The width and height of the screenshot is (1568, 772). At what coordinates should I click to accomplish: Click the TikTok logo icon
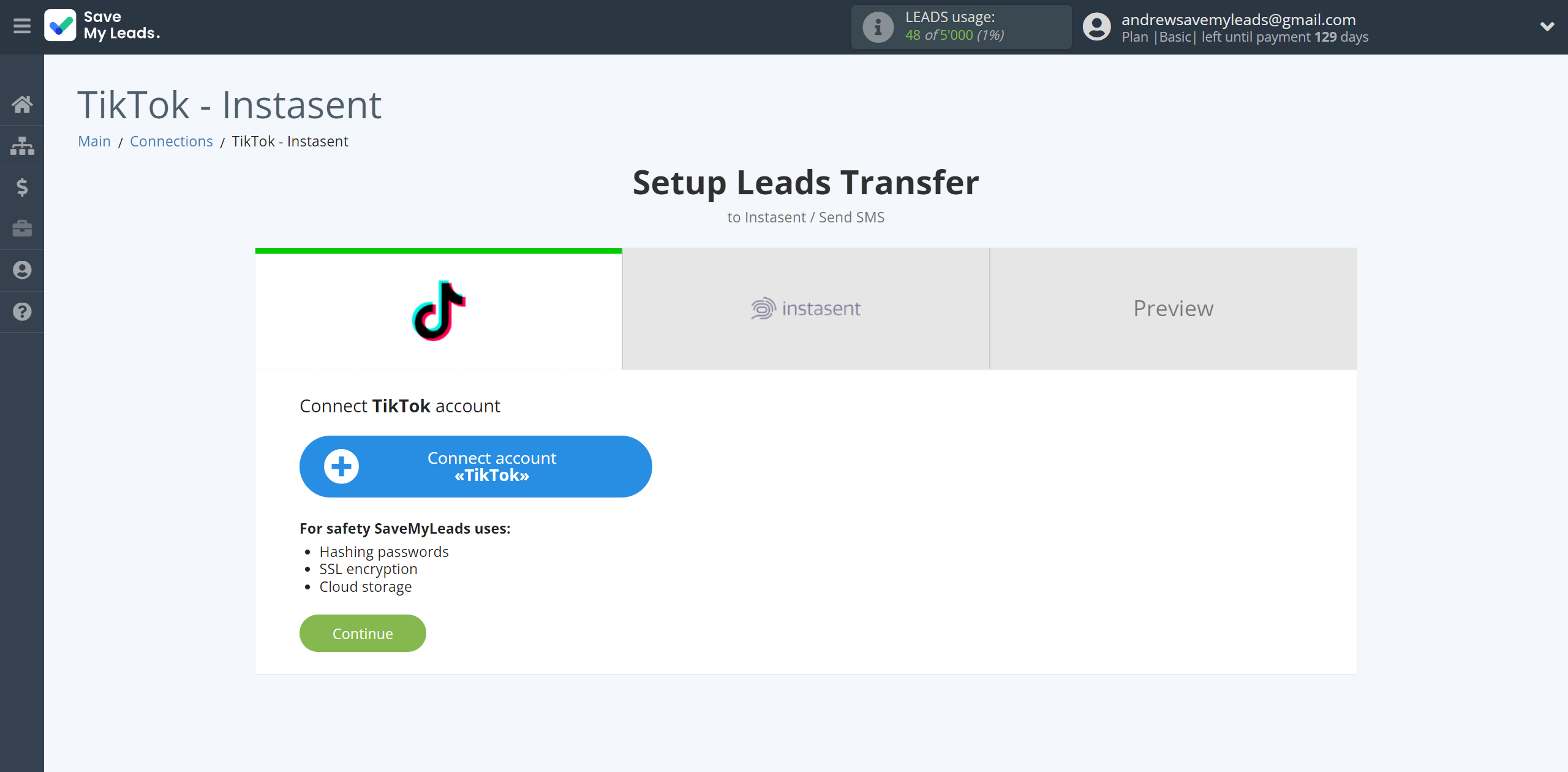pos(439,308)
